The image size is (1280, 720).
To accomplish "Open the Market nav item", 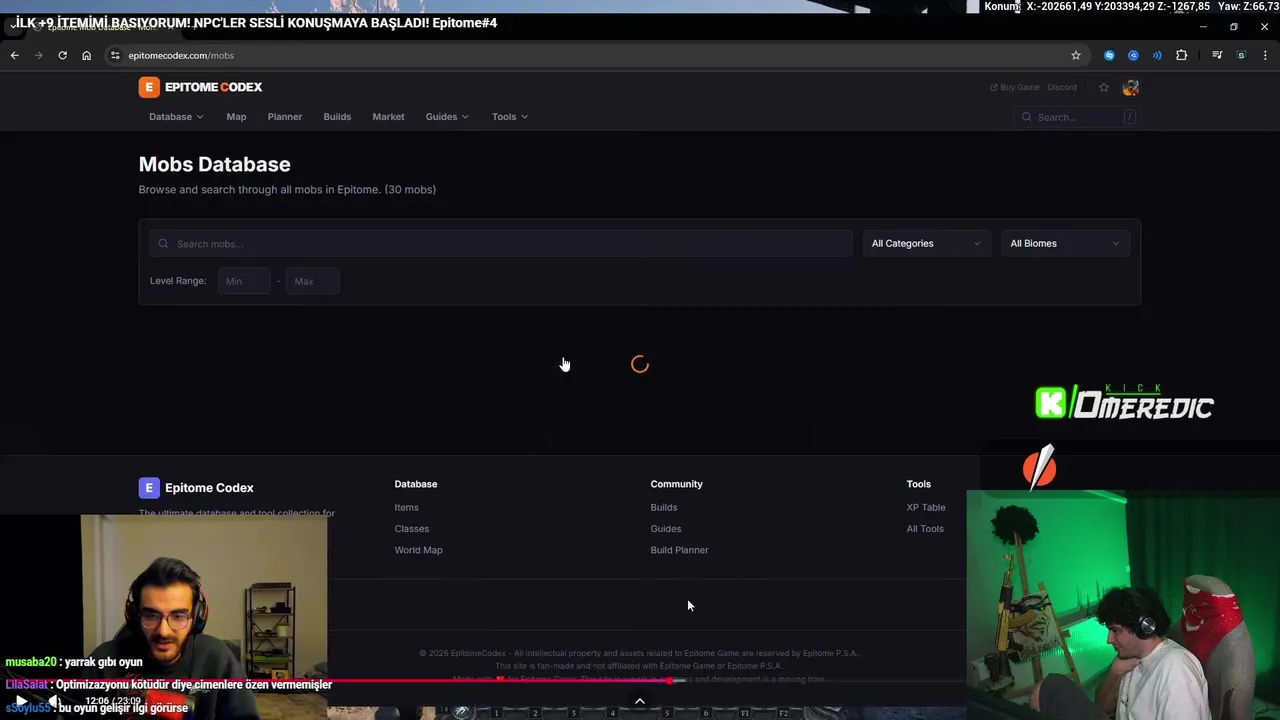I will pyautogui.click(x=389, y=117).
